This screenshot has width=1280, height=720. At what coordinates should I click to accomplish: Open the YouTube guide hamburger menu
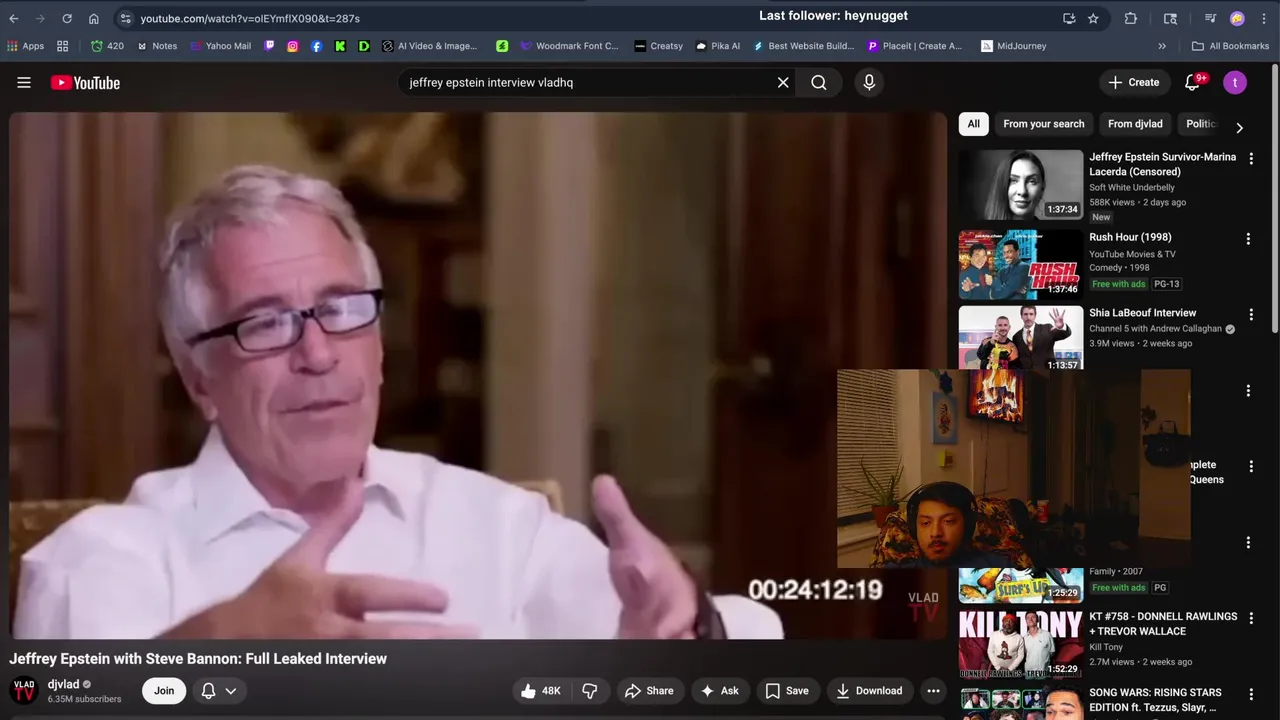click(x=24, y=83)
